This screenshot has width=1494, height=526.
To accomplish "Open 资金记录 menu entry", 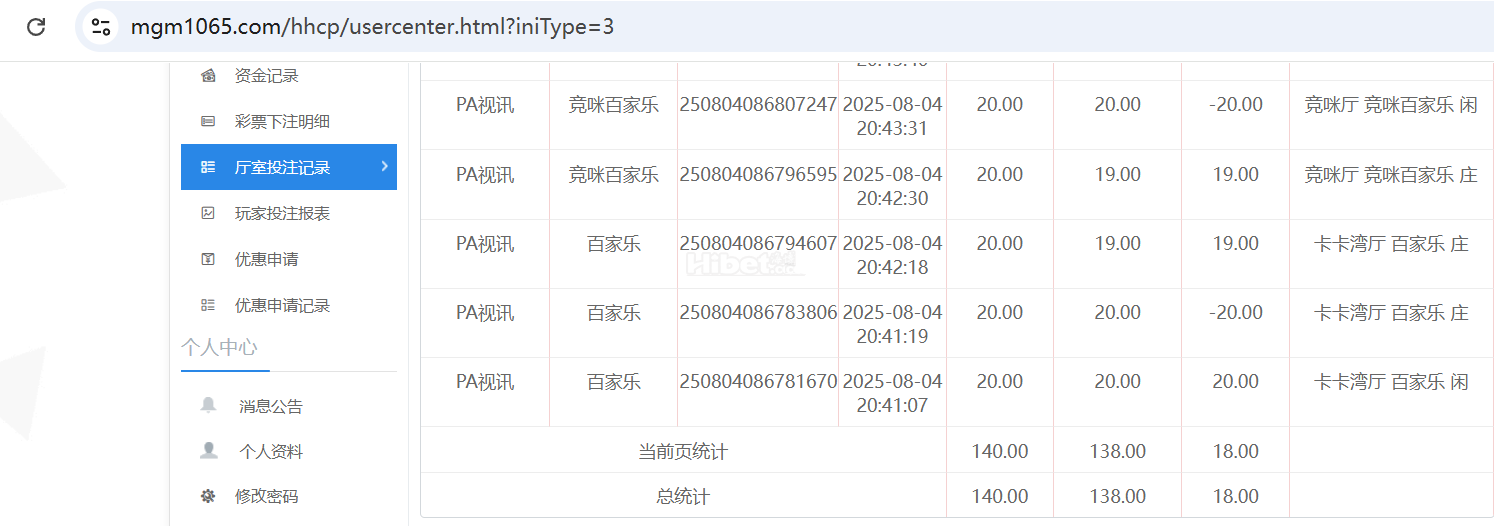I will point(266,76).
